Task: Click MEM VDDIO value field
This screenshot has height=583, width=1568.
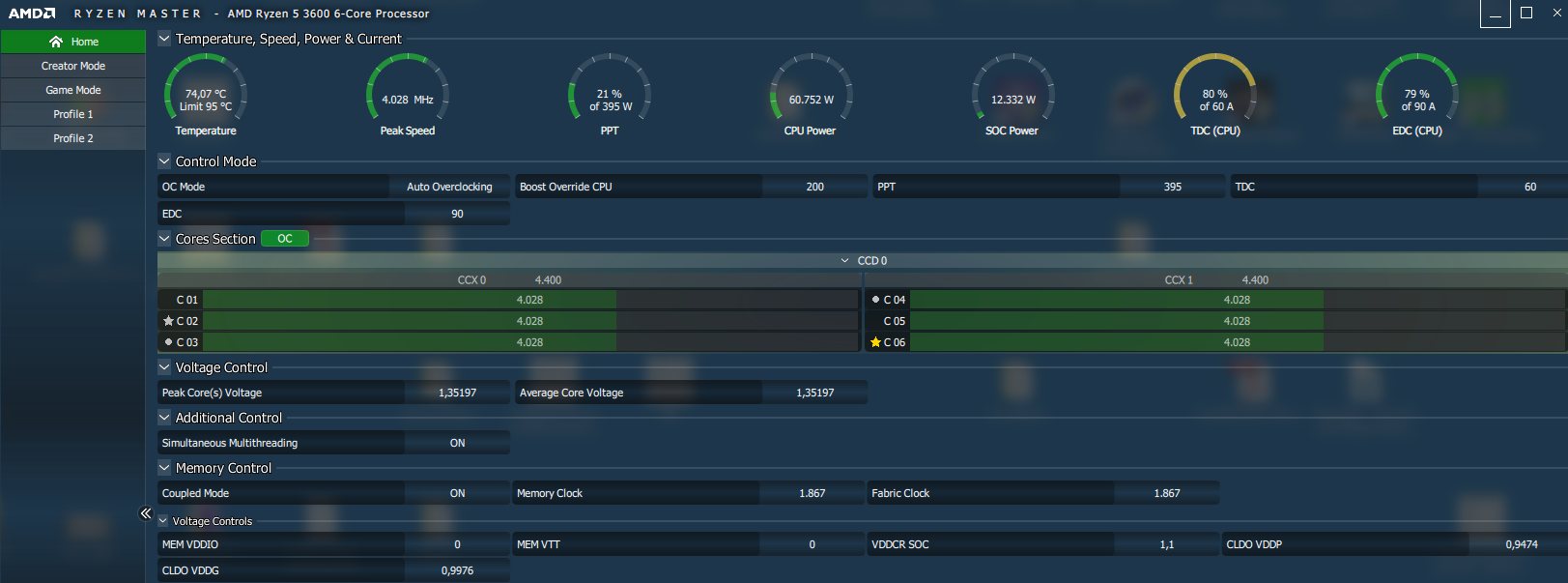Action: (457, 544)
